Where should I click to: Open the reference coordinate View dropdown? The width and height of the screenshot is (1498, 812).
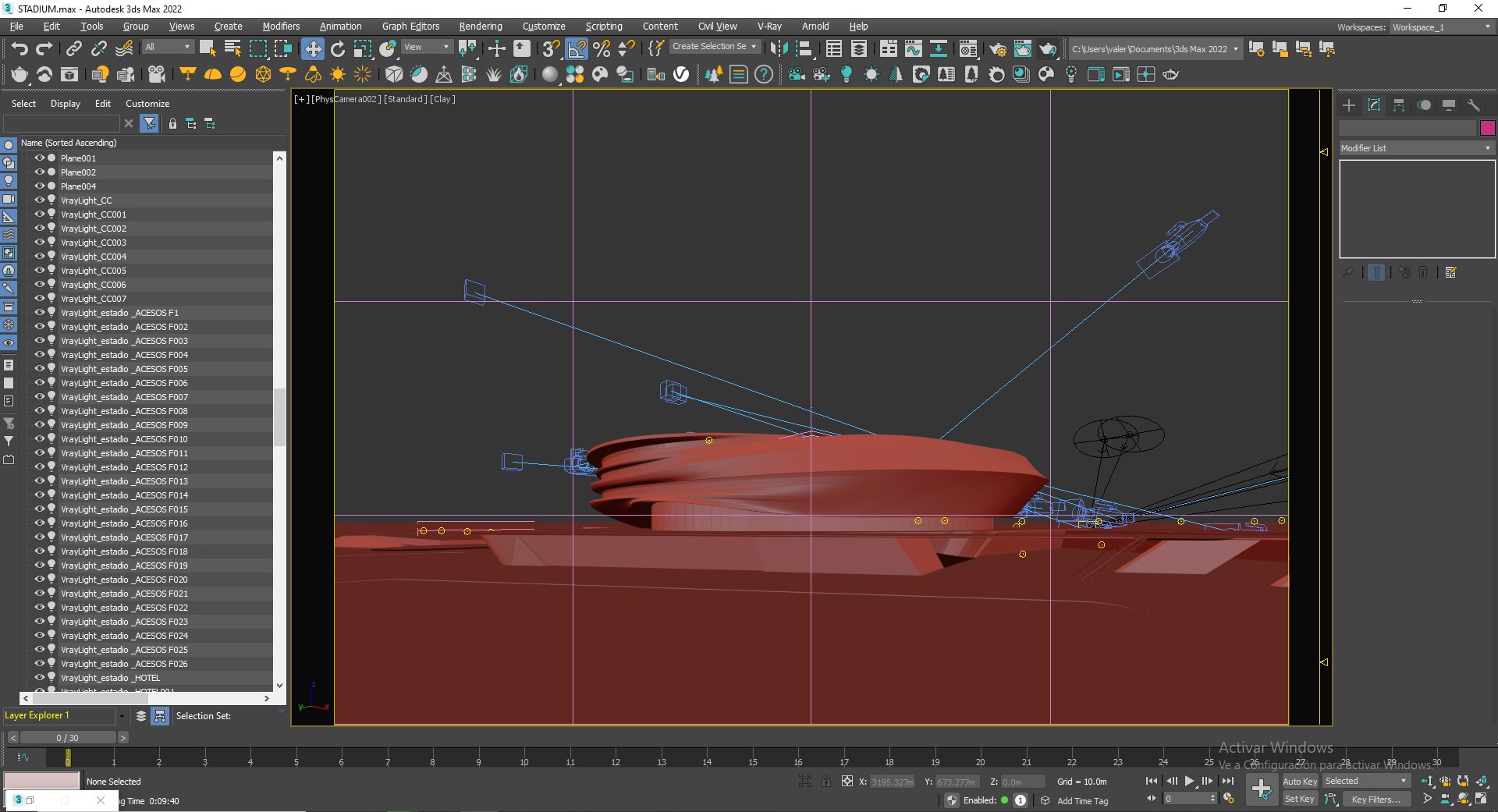[x=426, y=48]
